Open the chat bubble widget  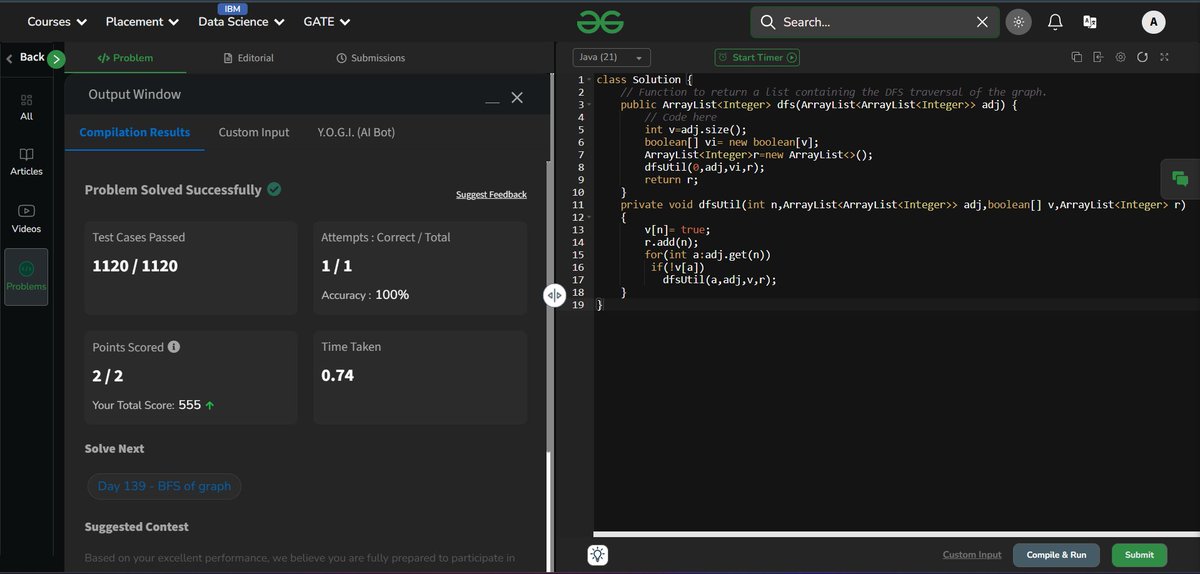click(1180, 179)
